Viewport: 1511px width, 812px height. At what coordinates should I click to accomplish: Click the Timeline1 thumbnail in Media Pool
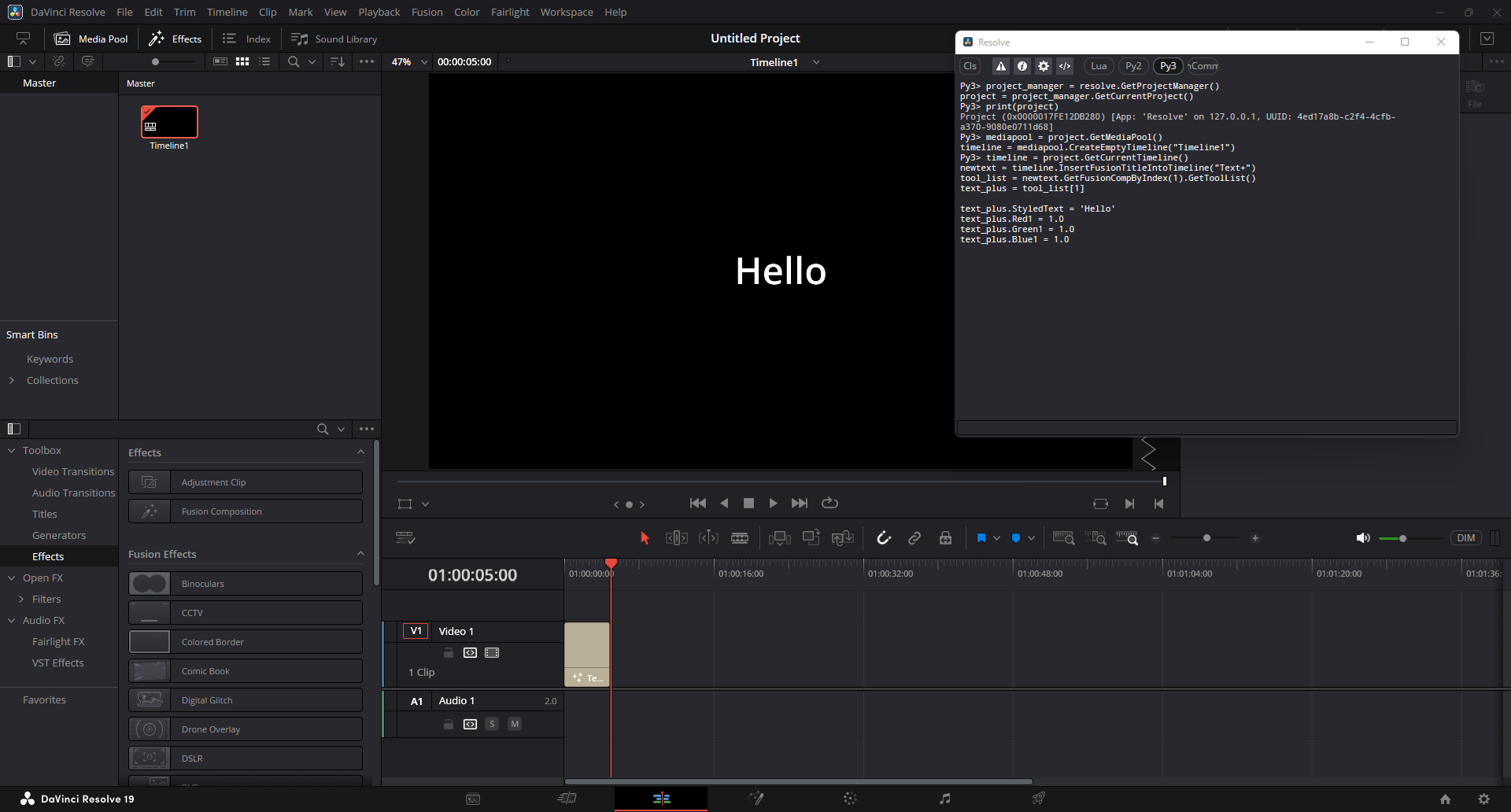(x=169, y=122)
